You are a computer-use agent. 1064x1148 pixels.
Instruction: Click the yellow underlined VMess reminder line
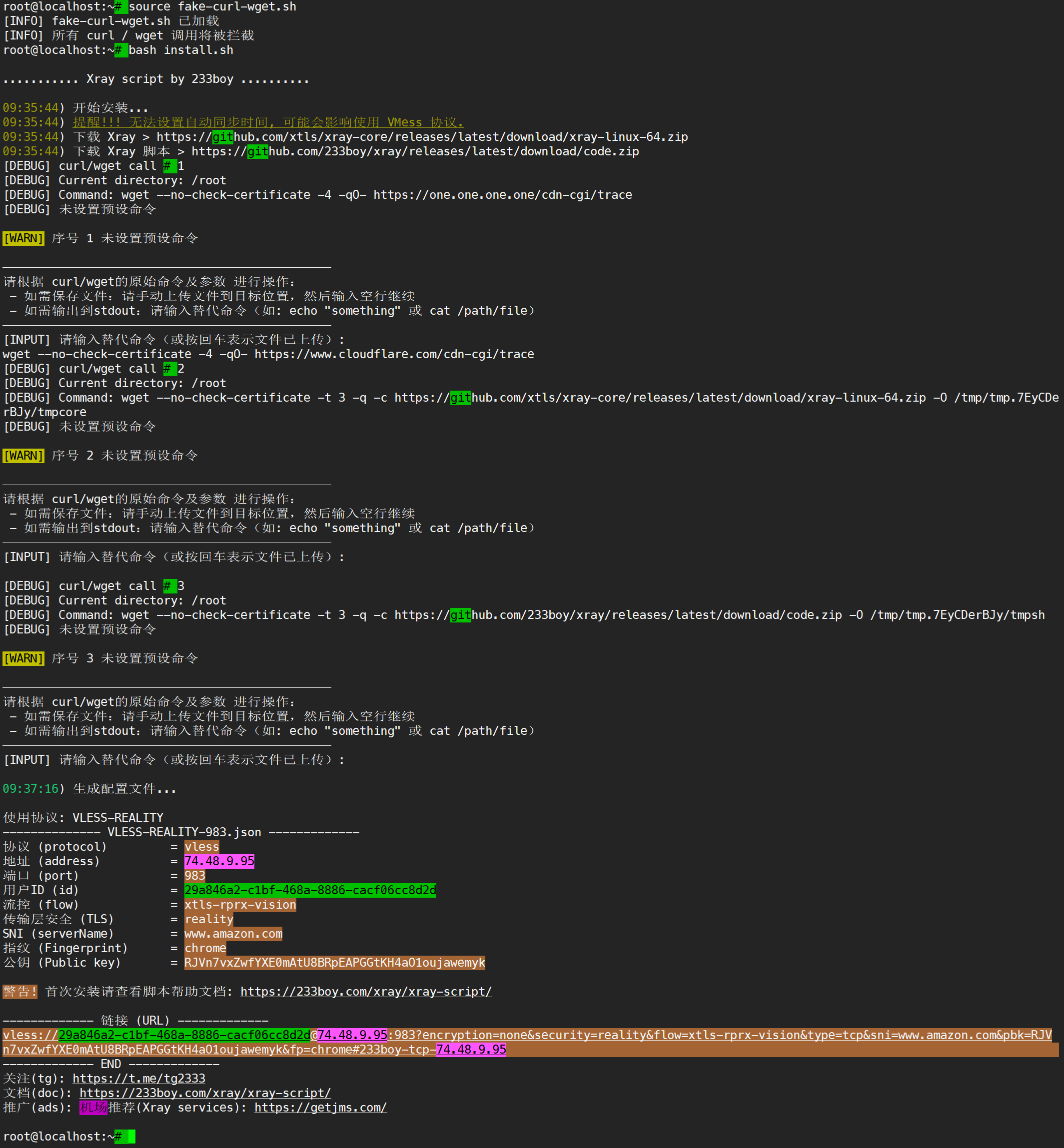click(268, 122)
